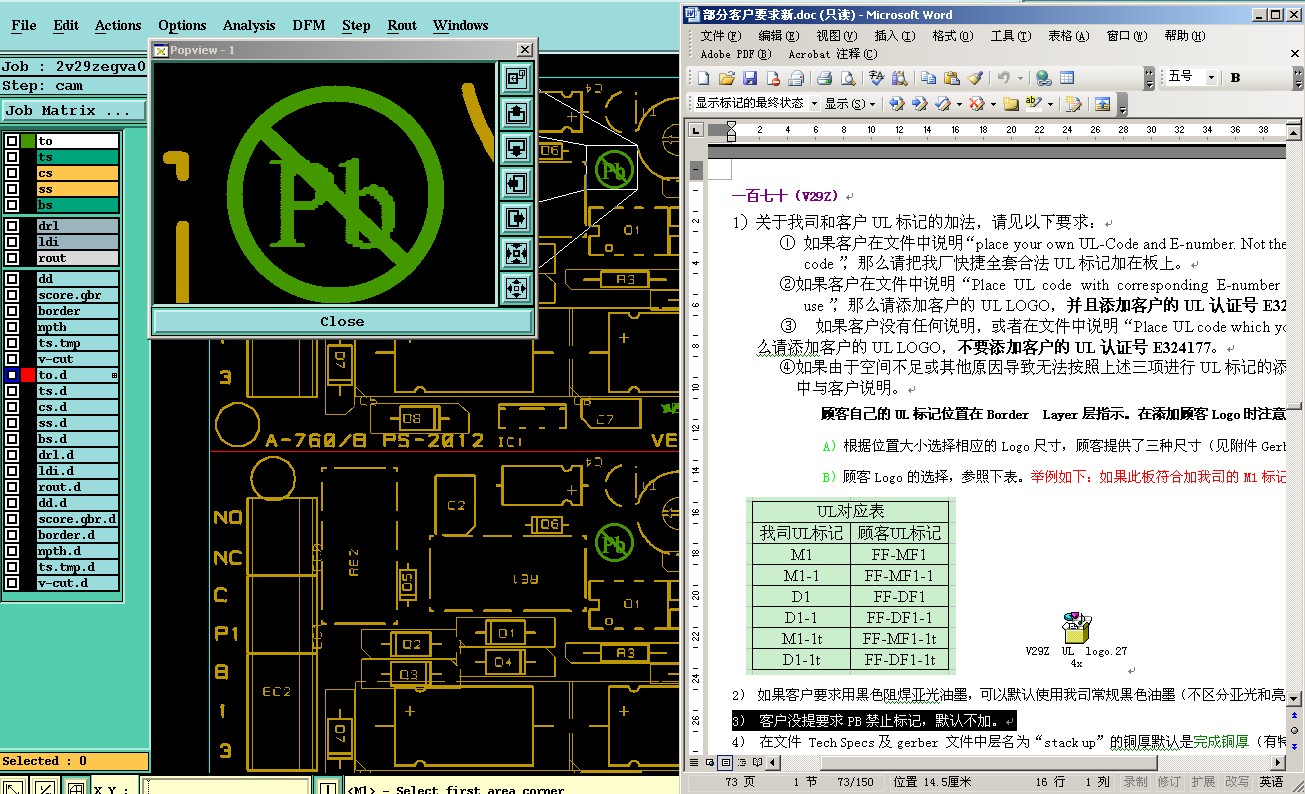This screenshot has height=794, width=1305.
Task: Click the Popview zoom in arrows icon
Action: 516,253
